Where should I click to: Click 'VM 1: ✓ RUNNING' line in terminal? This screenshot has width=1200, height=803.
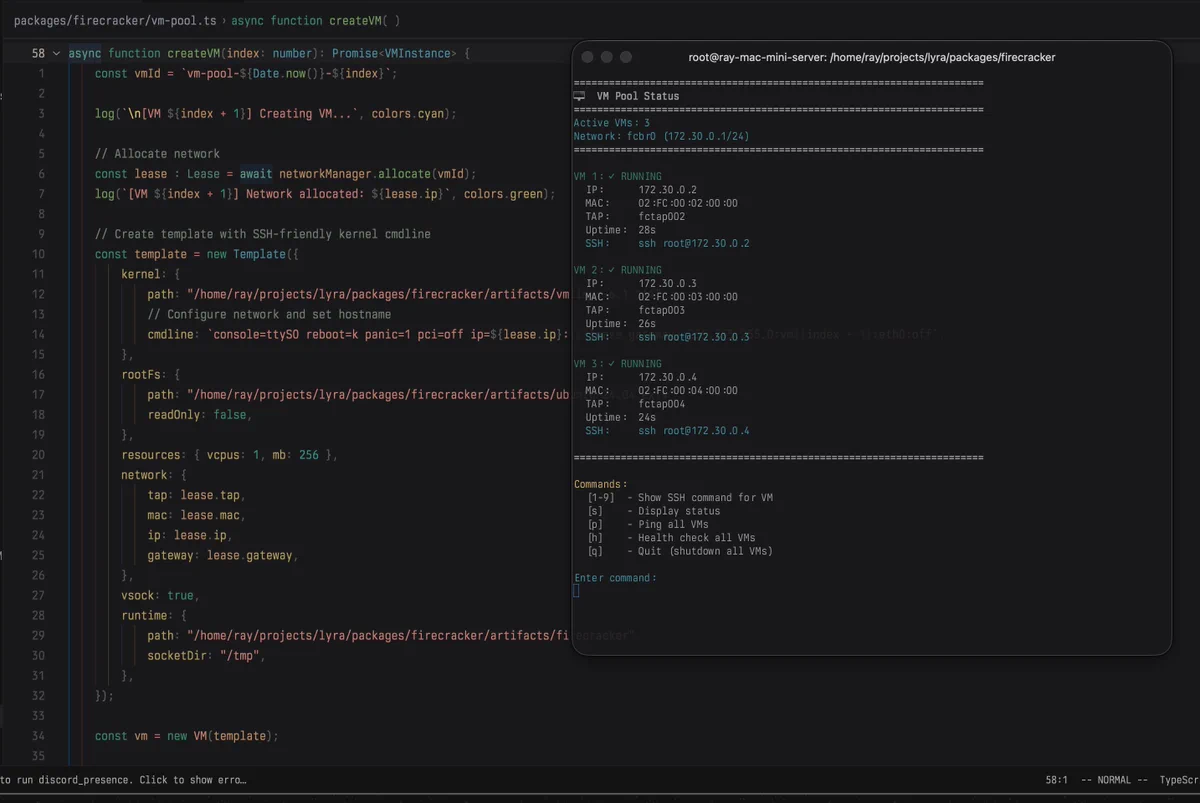(617, 177)
